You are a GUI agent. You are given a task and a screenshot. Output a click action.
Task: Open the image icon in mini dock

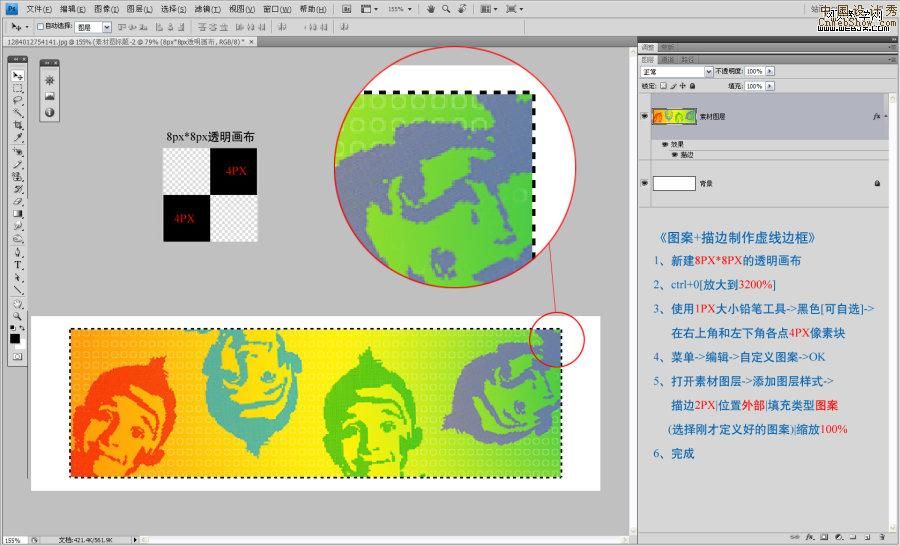50,96
